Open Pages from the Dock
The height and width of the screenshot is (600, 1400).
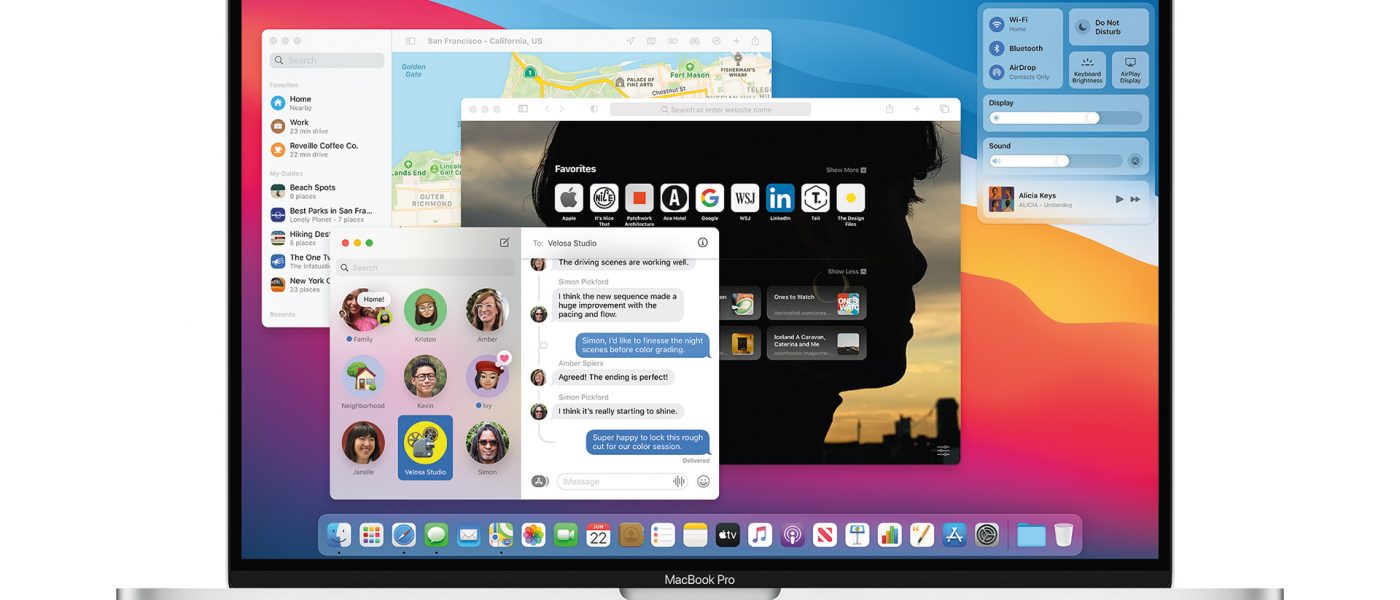coord(922,535)
